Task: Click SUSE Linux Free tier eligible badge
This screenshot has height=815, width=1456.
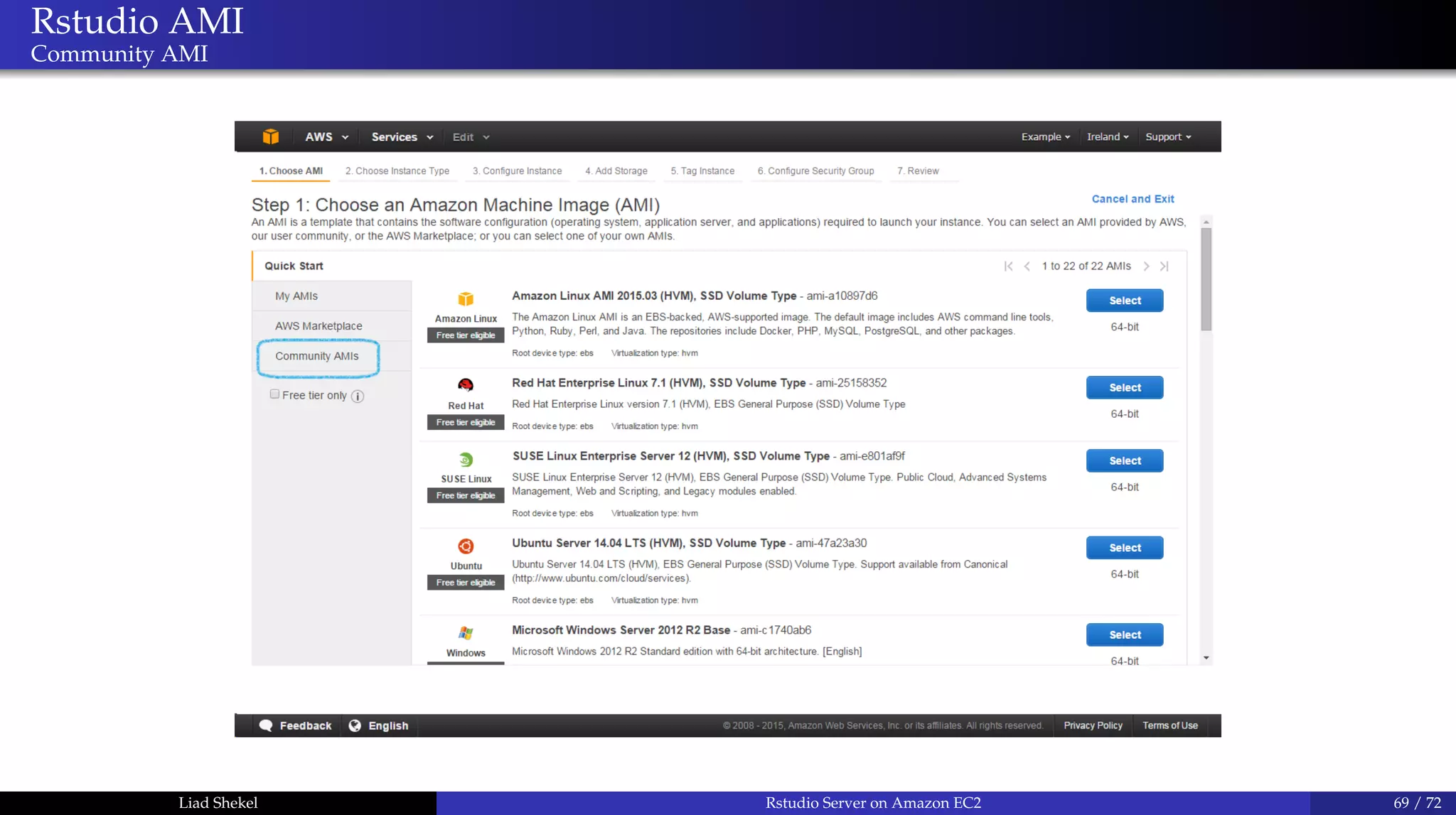Action: click(x=466, y=495)
